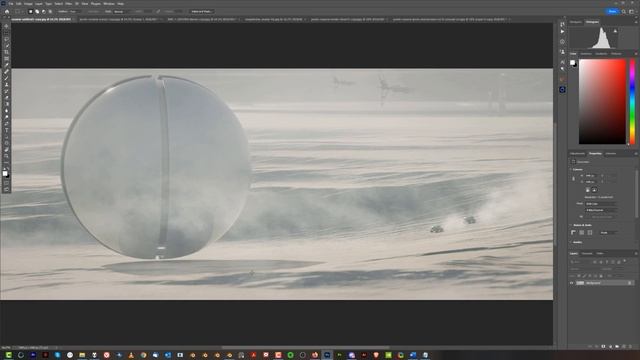Select the Eyedropper tool
The height and width of the screenshot is (360, 640).
[6, 65]
